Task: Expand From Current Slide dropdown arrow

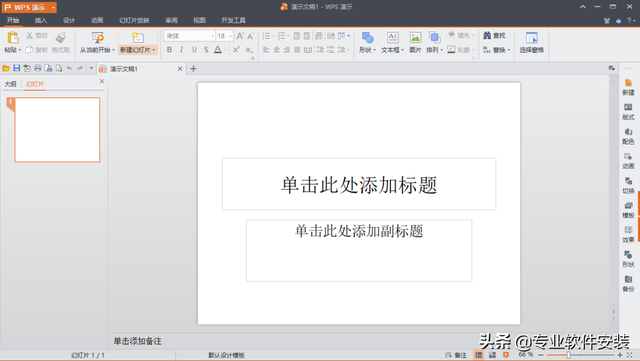Action: tap(113, 50)
